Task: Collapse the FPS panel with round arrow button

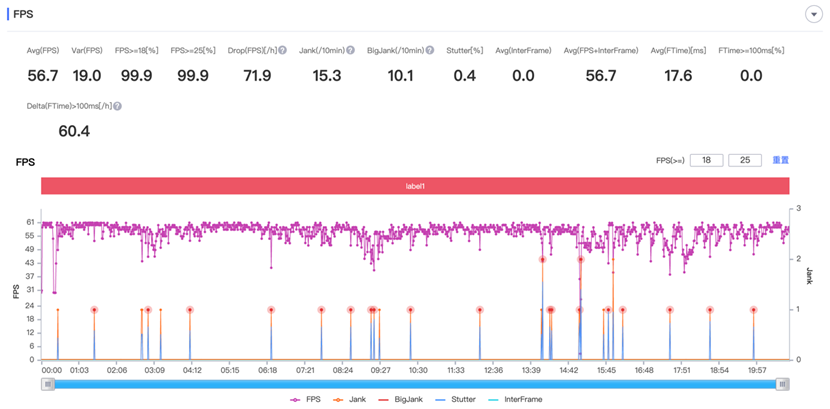Action: coord(812,14)
